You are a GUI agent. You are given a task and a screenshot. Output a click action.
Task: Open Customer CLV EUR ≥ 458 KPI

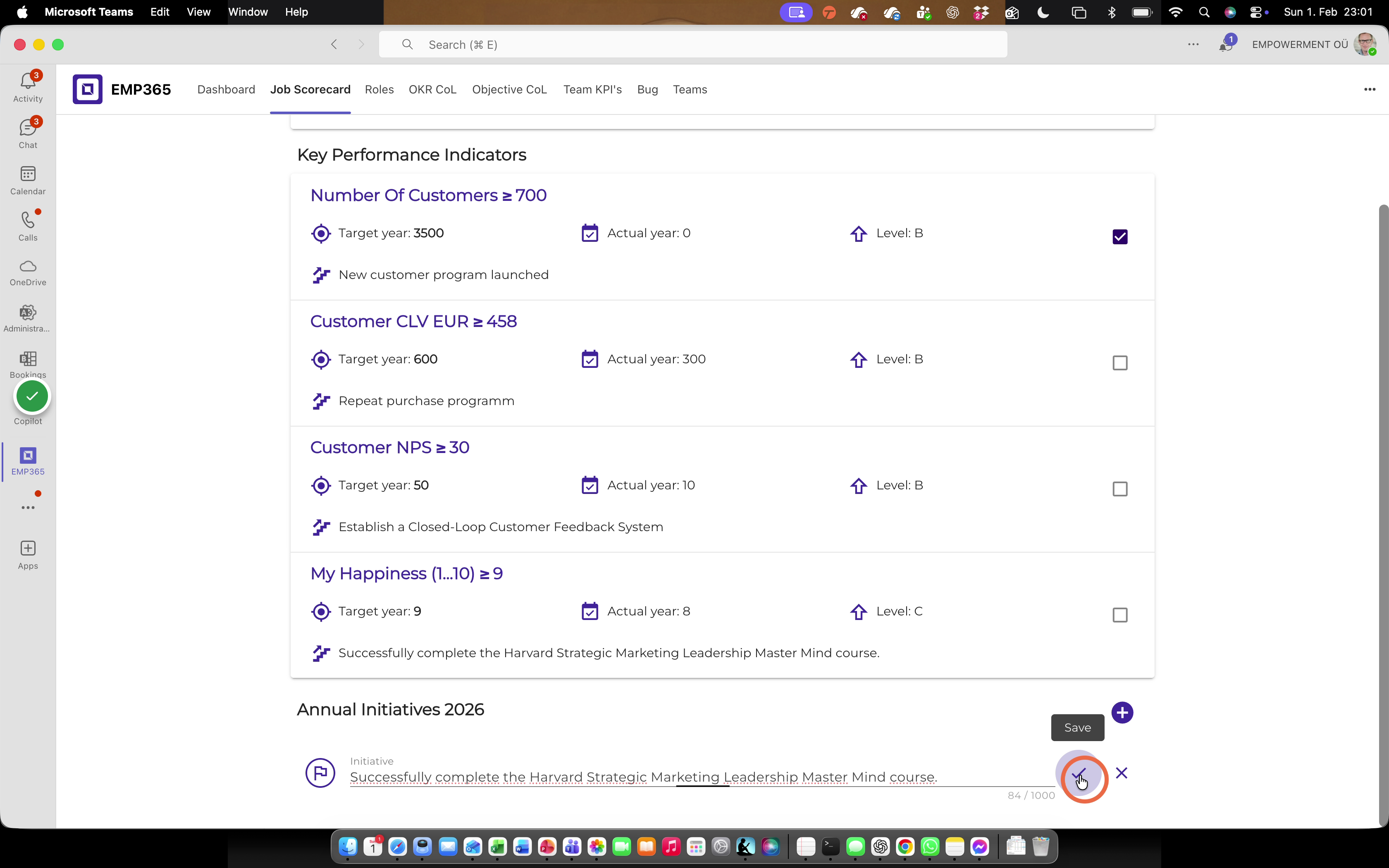(x=413, y=322)
